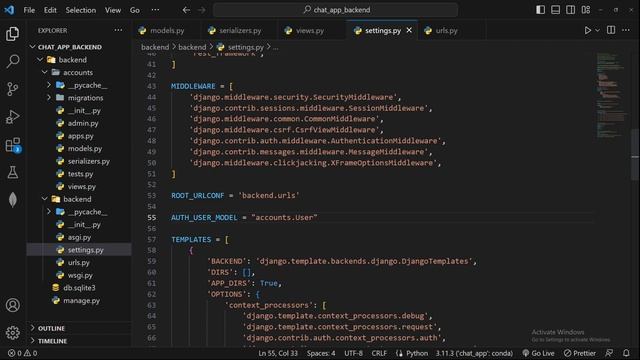Open the Source Control view
This screenshot has height=360, width=640.
(x=13, y=89)
